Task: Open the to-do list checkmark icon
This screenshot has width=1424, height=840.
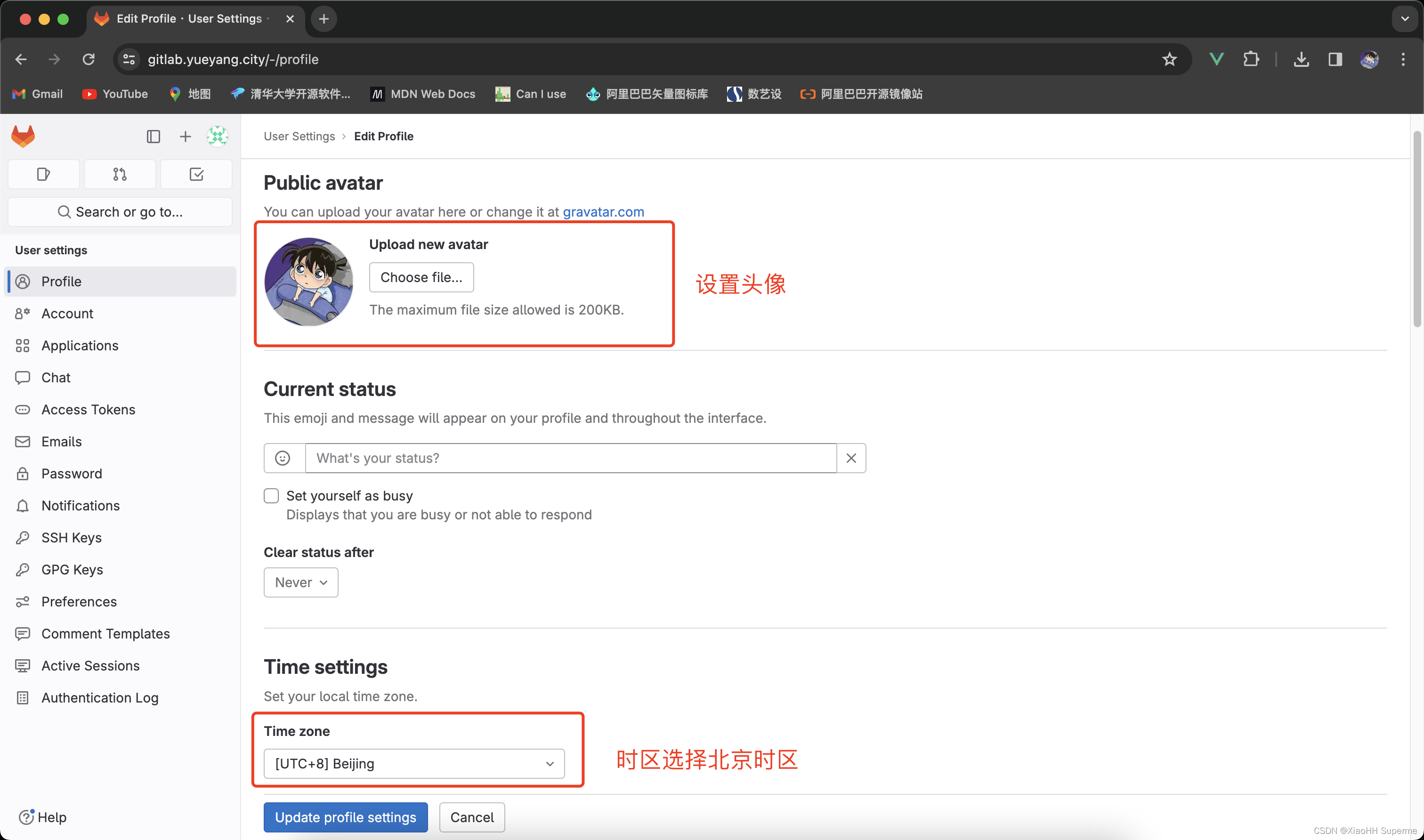Action: 196,174
